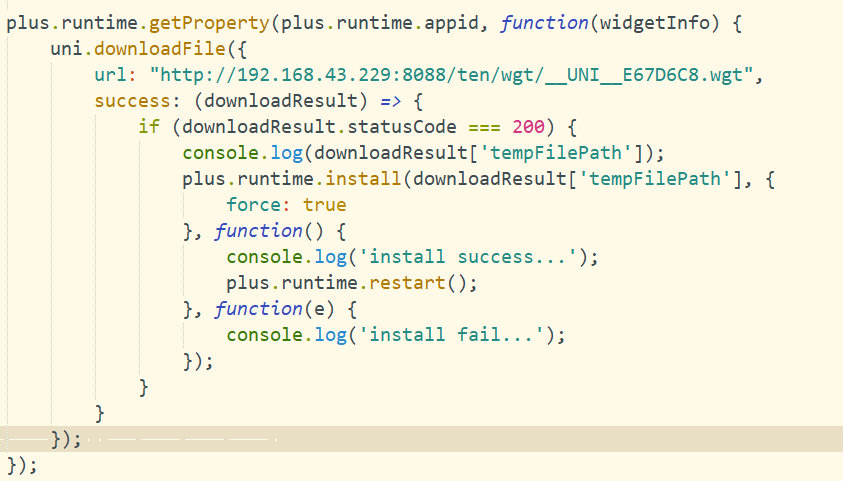Click the install method name
The image size is (843, 481).
pyautogui.click(x=363, y=179)
